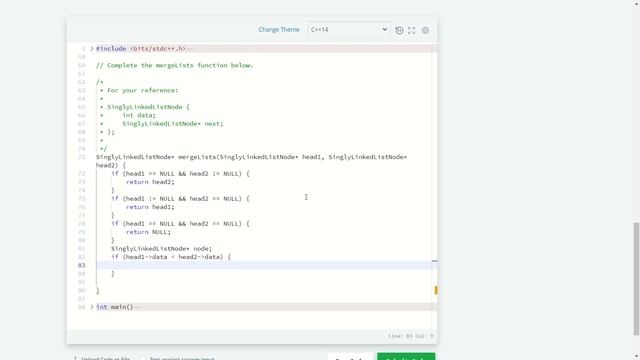Image resolution: width=640 pixels, height=360 pixels.
Task: Click the Change Theme link
Action: 279,29
